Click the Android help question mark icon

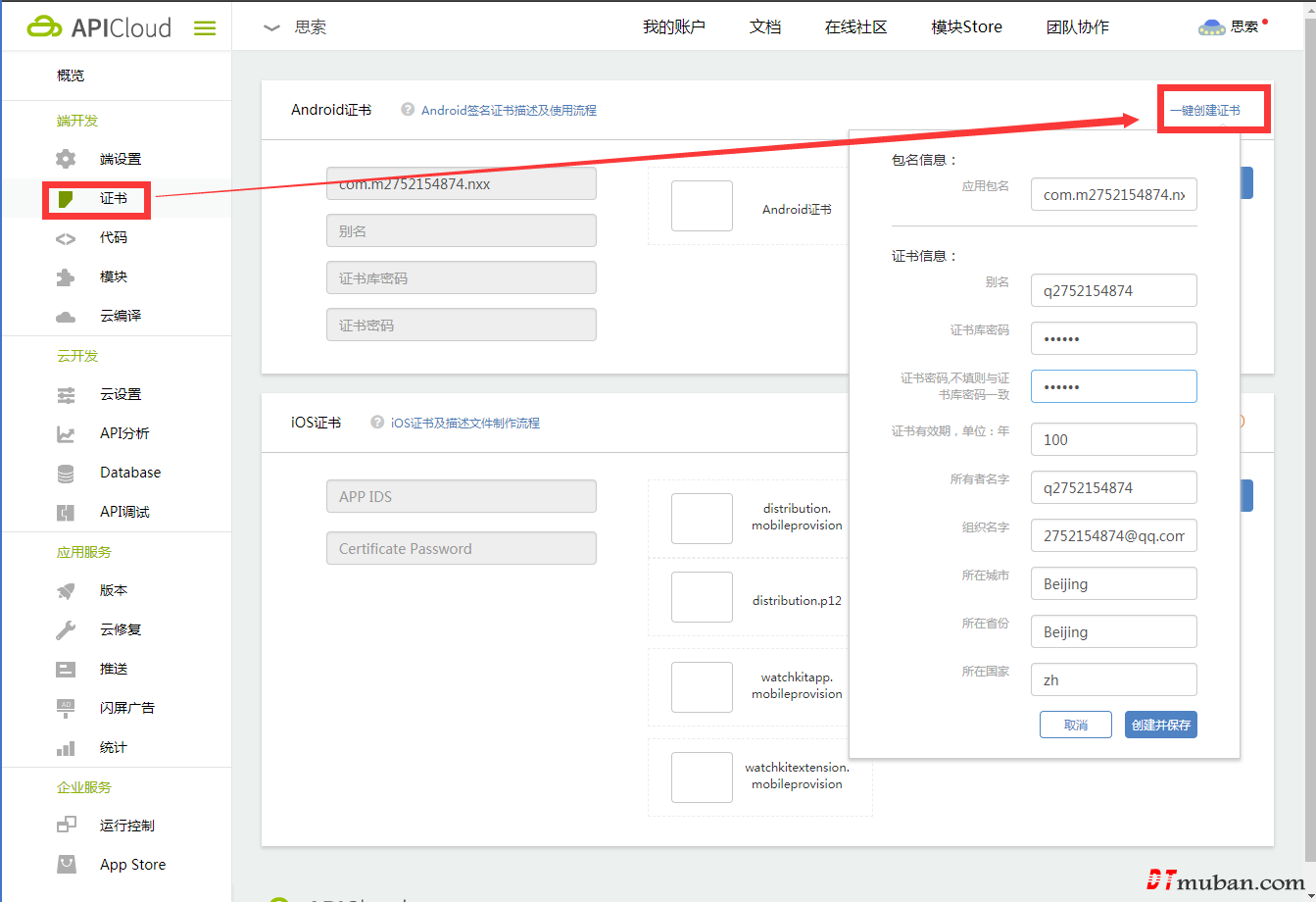point(408,110)
